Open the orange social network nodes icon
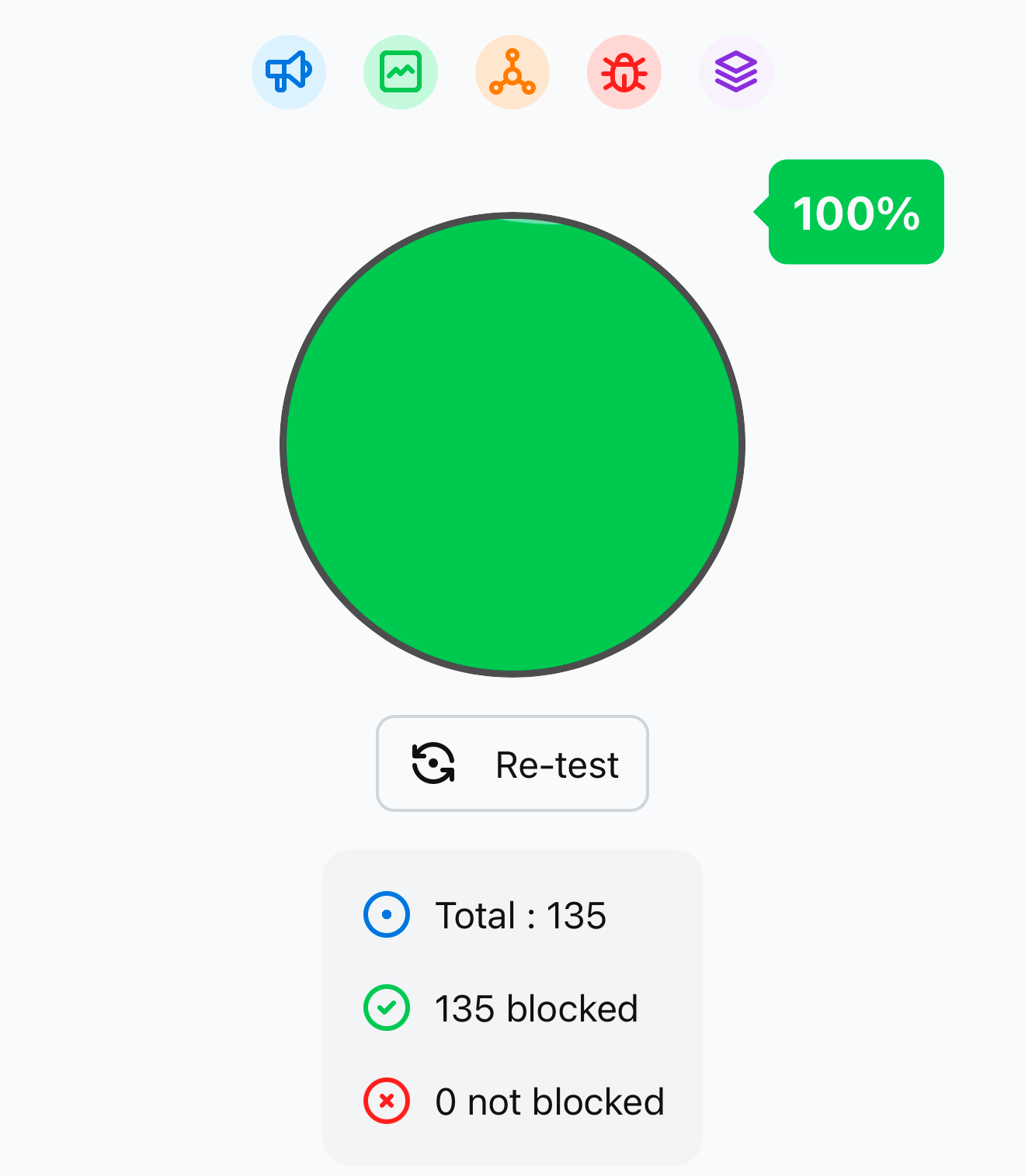 pyautogui.click(x=512, y=72)
